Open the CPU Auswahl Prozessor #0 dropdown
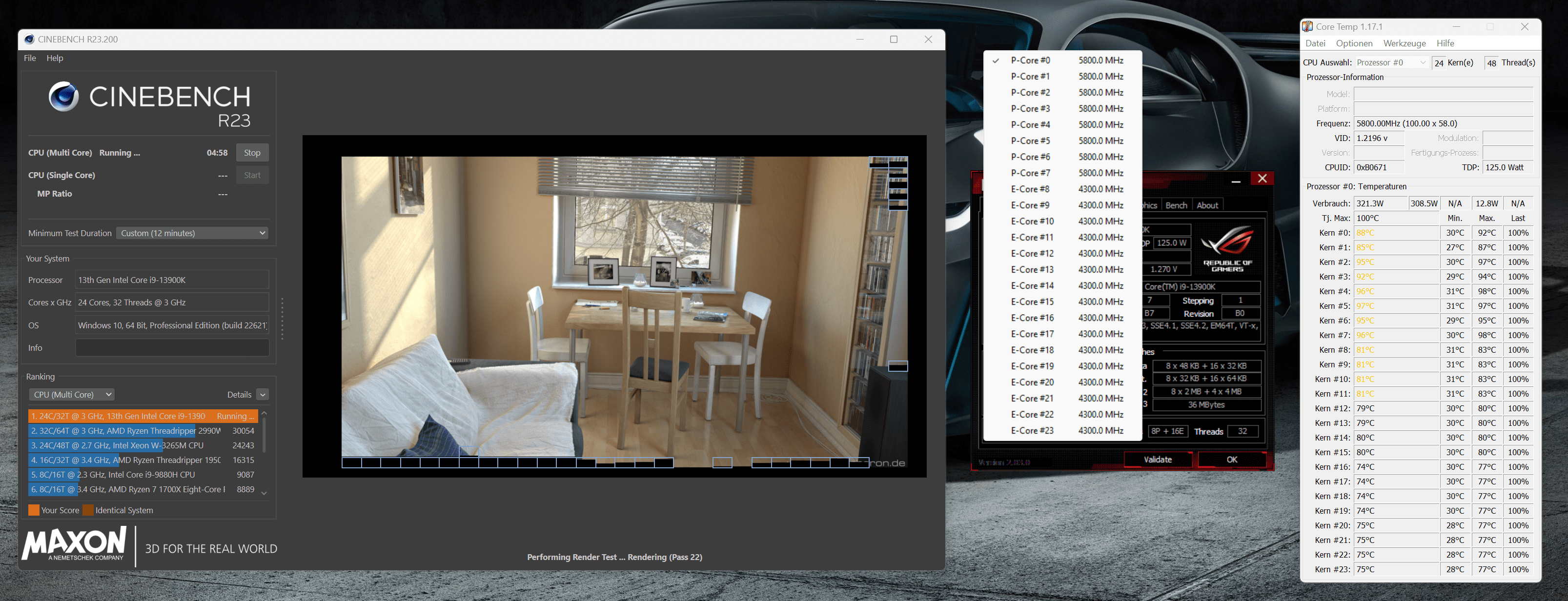This screenshot has width=1568, height=601. (1391, 62)
